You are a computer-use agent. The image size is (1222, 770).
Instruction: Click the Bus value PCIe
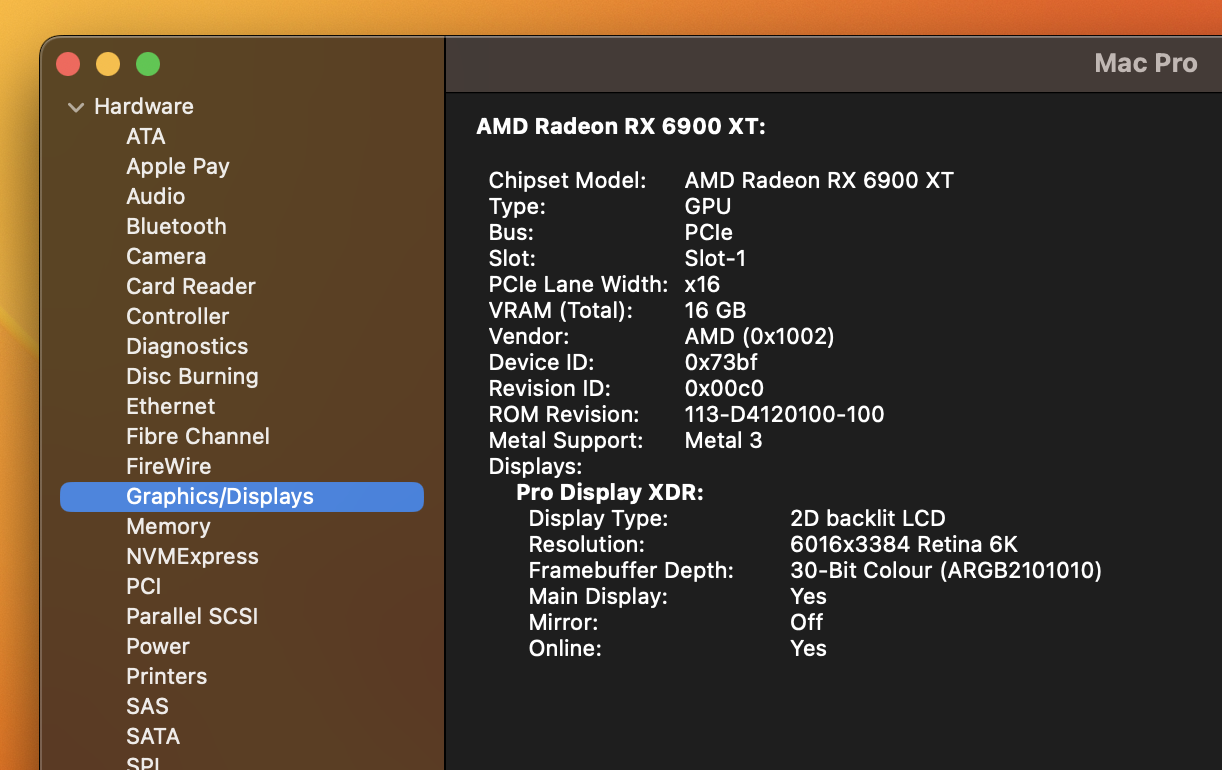click(x=709, y=232)
